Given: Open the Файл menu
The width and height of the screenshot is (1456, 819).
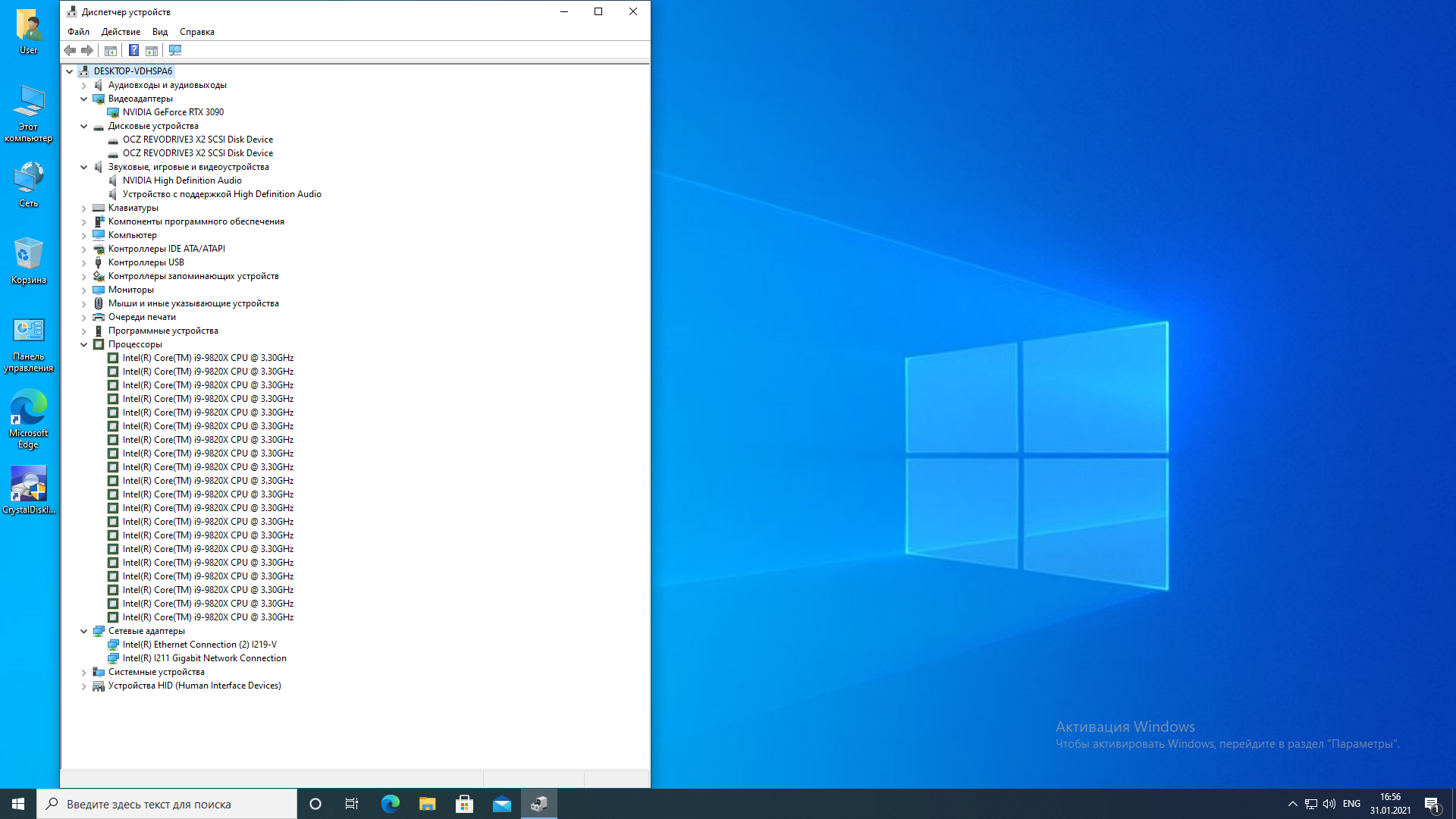Looking at the screenshot, I should (78, 32).
